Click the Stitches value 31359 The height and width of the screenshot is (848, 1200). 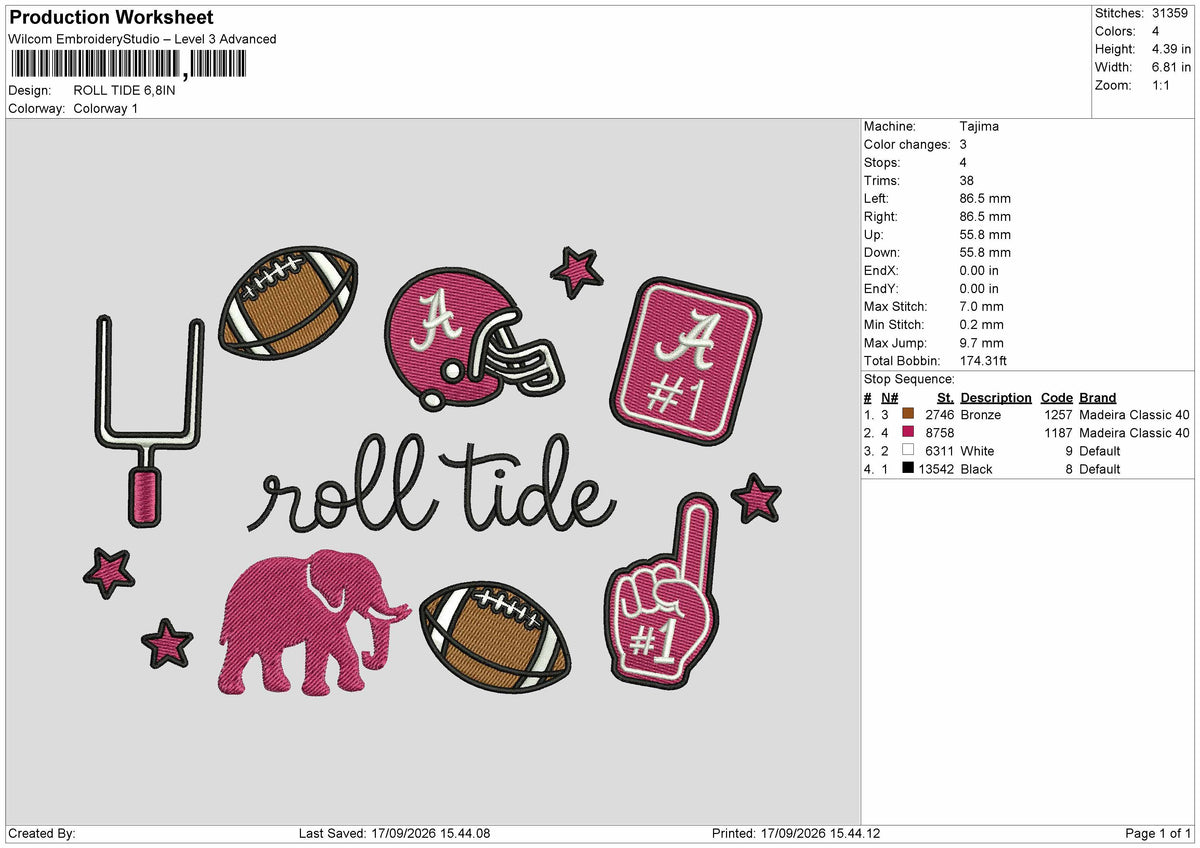pos(1171,13)
